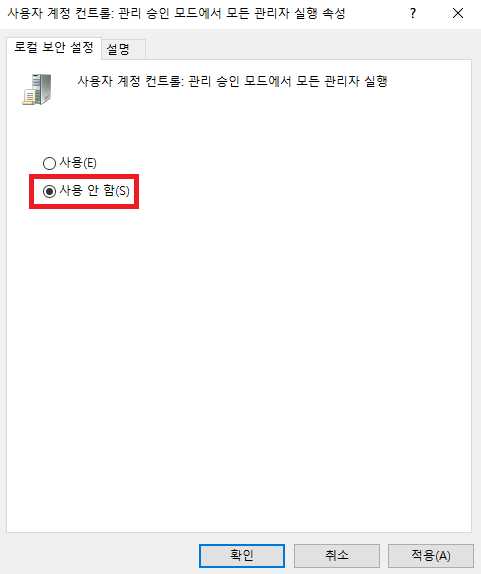The height and width of the screenshot is (574, 481).
Task: Select the 사용(E) radio button
Action: click(49, 163)
